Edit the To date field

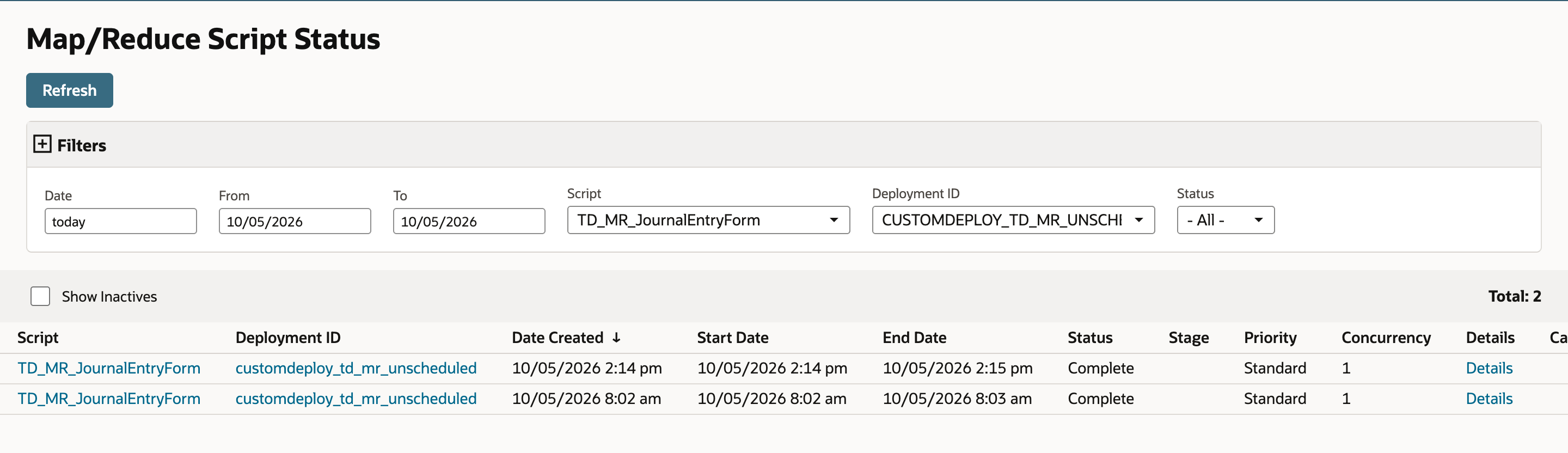click(x=469, y=221)
